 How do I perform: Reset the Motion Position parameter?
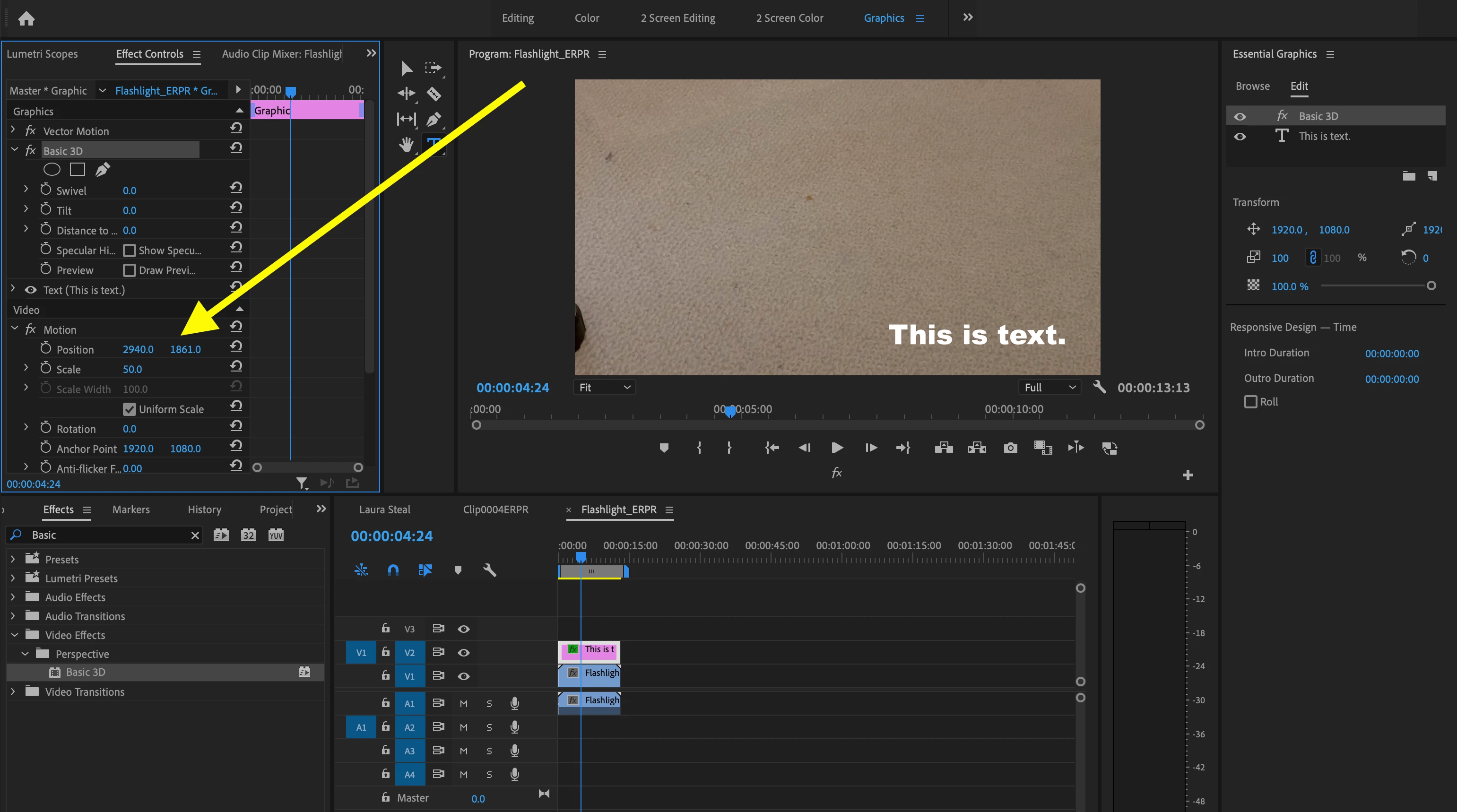[x=236, y=346]
